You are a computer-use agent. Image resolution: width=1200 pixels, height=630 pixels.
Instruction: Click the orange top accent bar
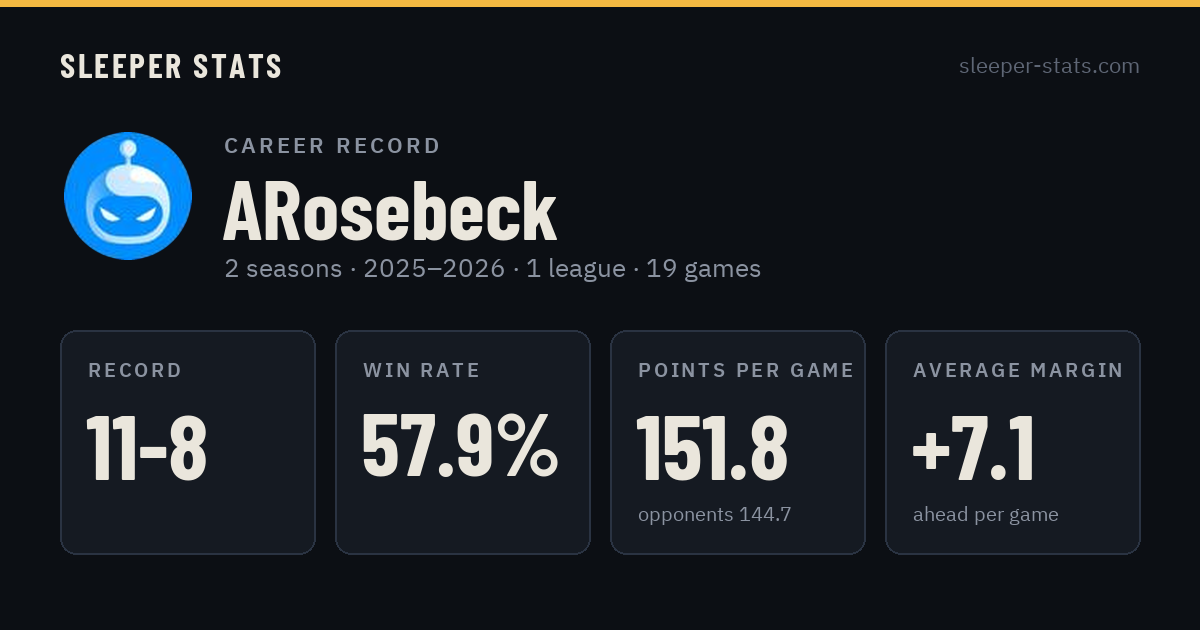click(600, 3)
